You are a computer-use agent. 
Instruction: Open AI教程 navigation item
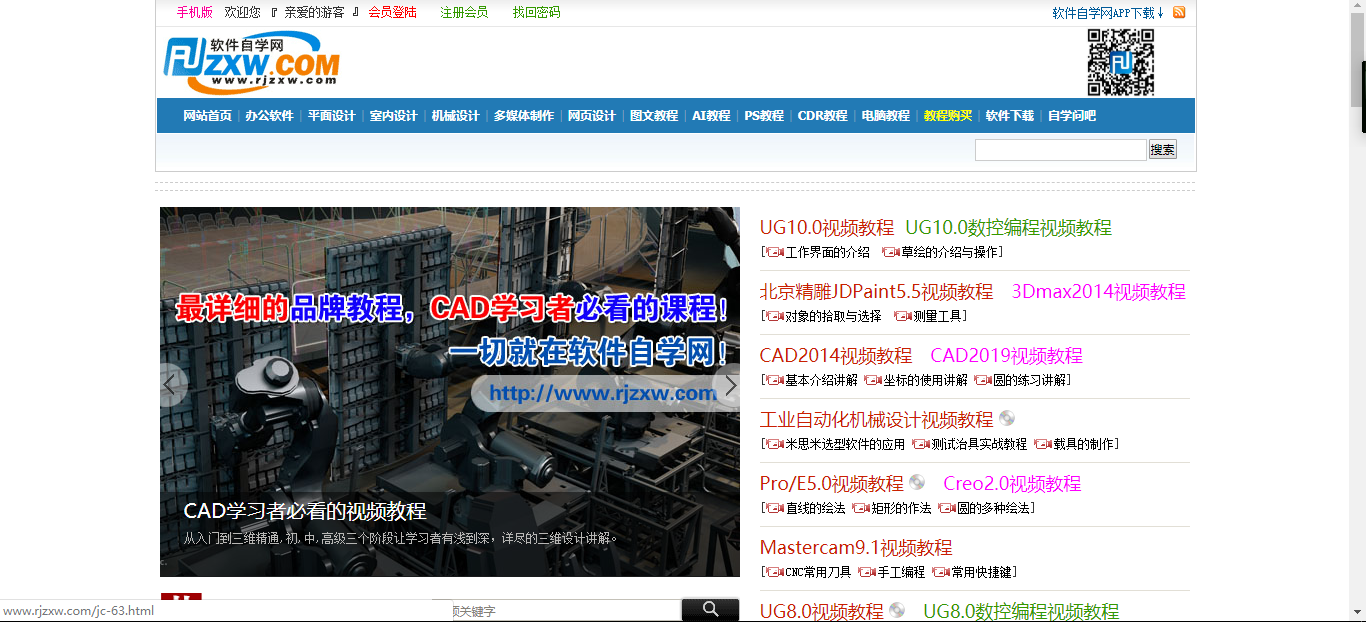pos(711,116)
